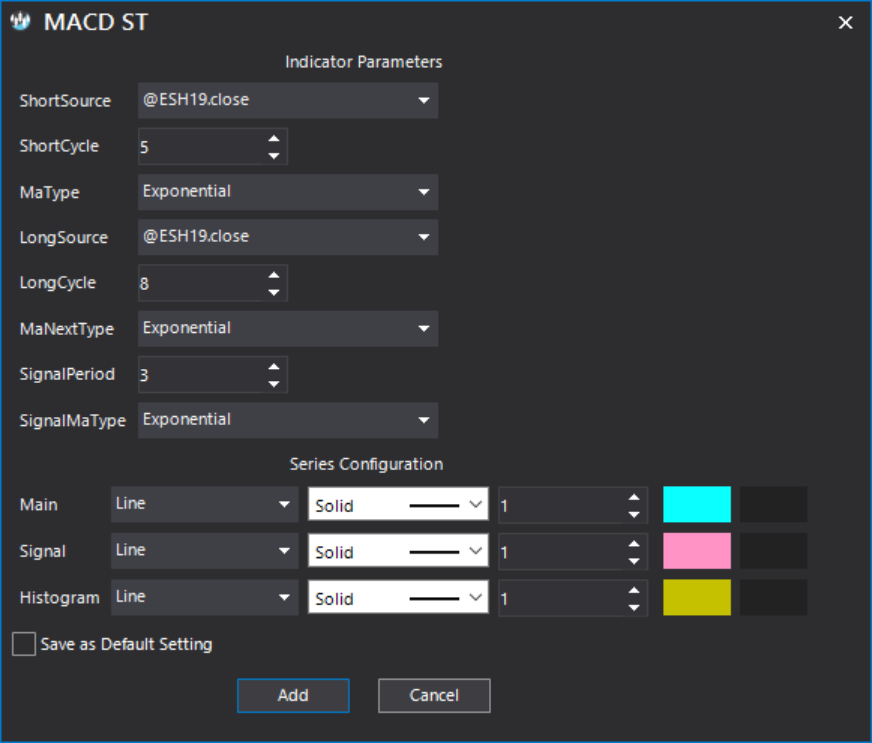Viewport: 872px width, 743px height.
Task: Increase the ShortCycle value with up arrow
Action: click(274, 139)
